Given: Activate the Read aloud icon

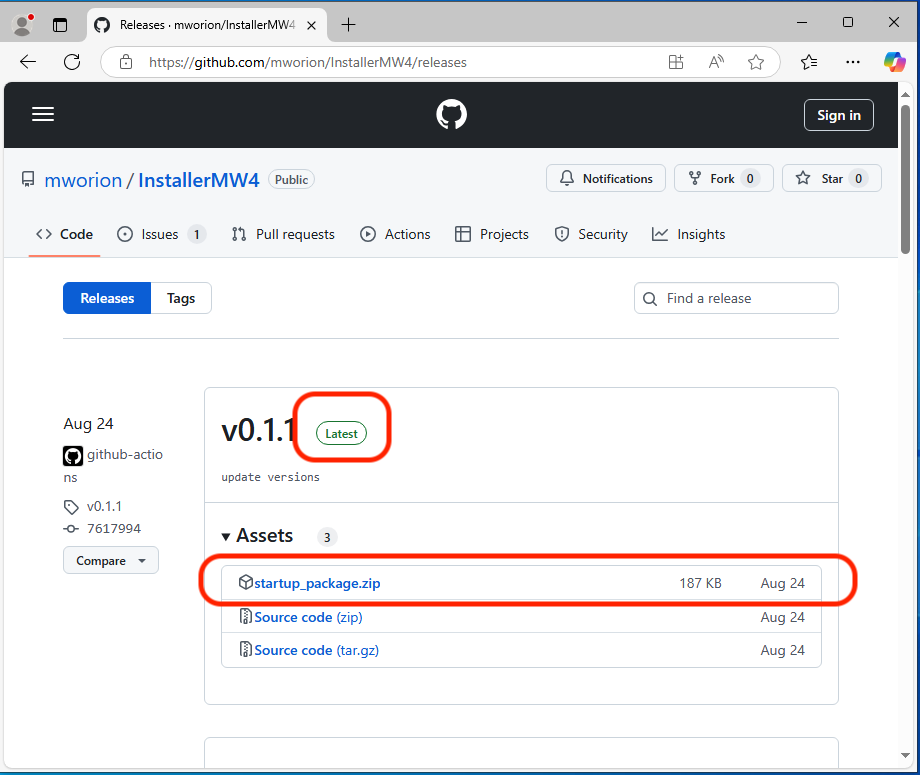Looking at the screenshot, I should click(716, 62).
